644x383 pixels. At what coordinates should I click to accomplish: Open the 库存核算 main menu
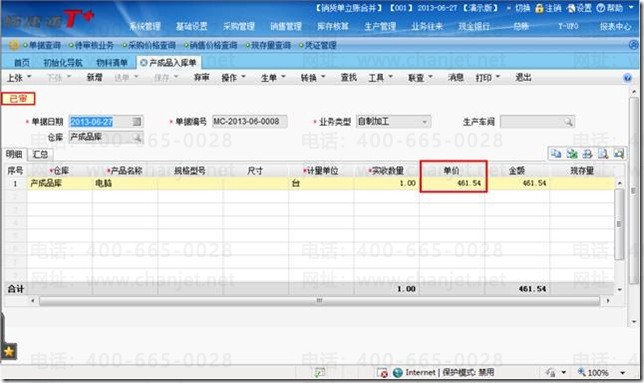tap(333, 27)
